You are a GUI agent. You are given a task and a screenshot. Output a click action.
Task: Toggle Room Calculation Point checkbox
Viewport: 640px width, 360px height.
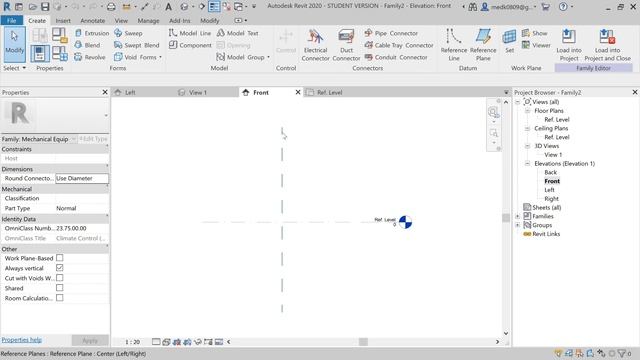point(60,298)
